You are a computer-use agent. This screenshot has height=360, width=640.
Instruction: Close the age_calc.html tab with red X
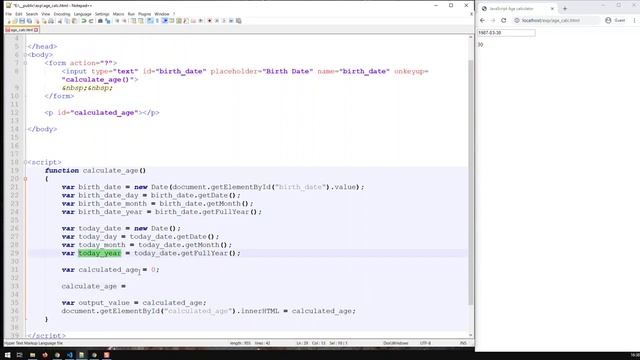tap(36, 30)
